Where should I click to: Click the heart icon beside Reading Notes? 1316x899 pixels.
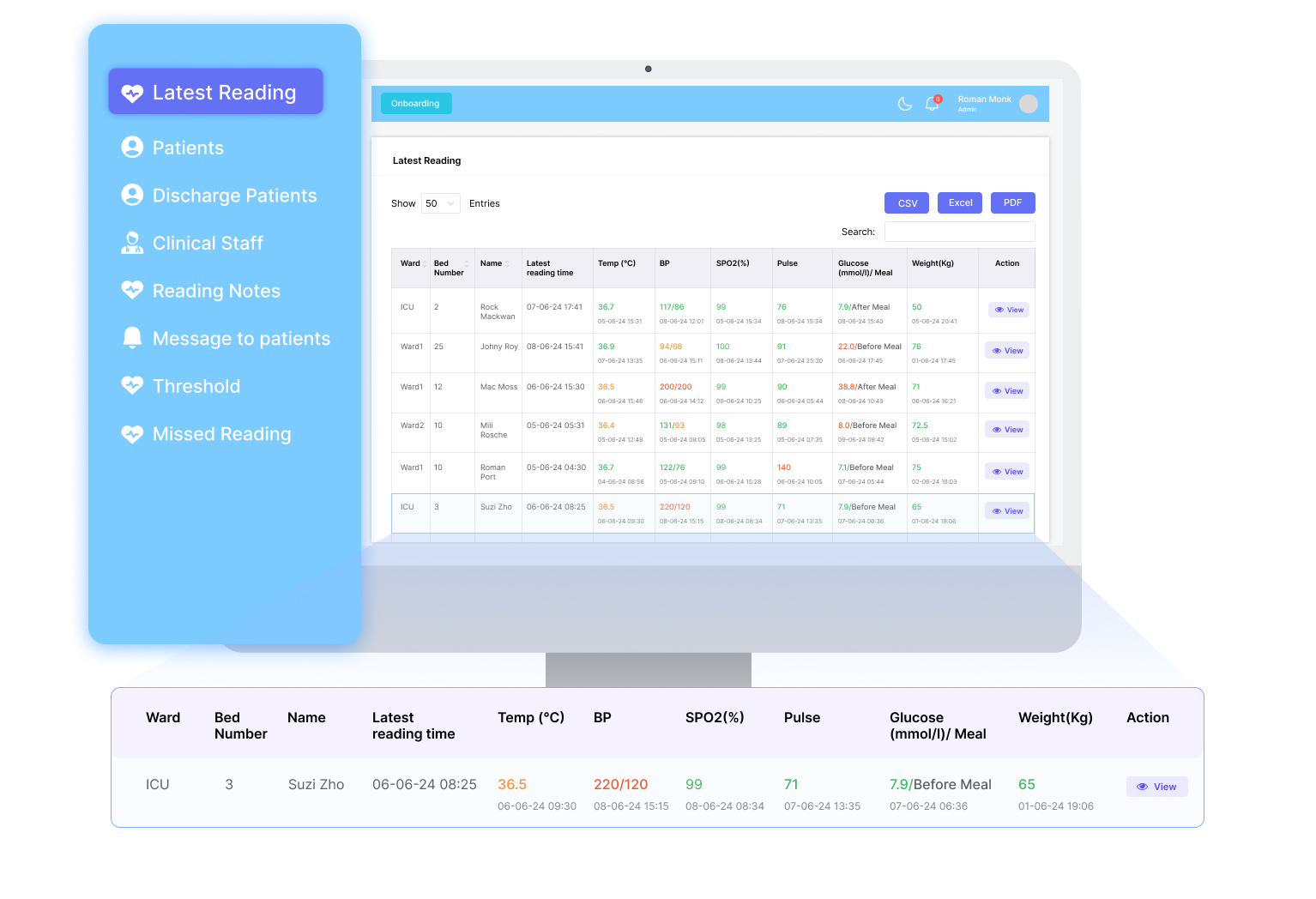click(x=132, y=291)
